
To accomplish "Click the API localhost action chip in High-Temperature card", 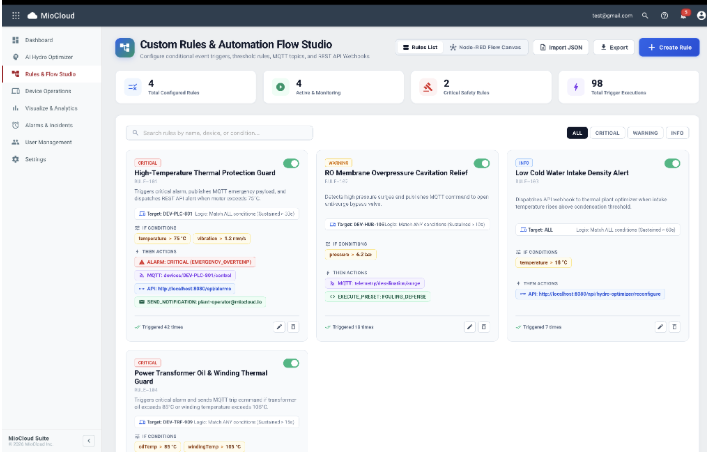I will [x=185, y=289].
